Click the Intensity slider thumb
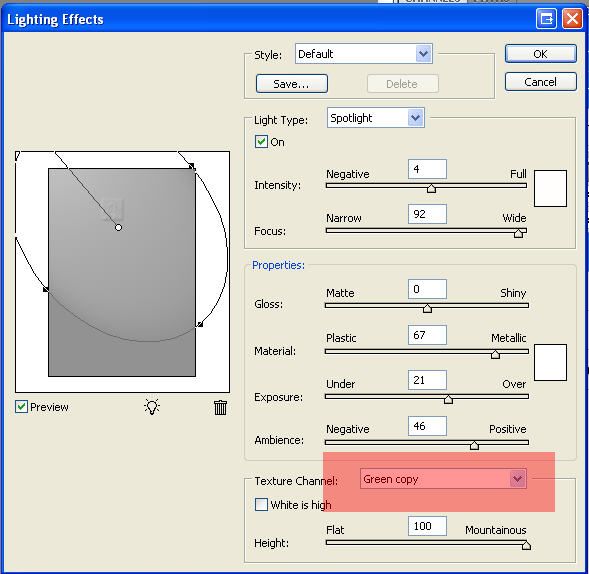Image resolution: width=589 pixels, height=574 pixels. pyautogui.click(x=431, y=188)
